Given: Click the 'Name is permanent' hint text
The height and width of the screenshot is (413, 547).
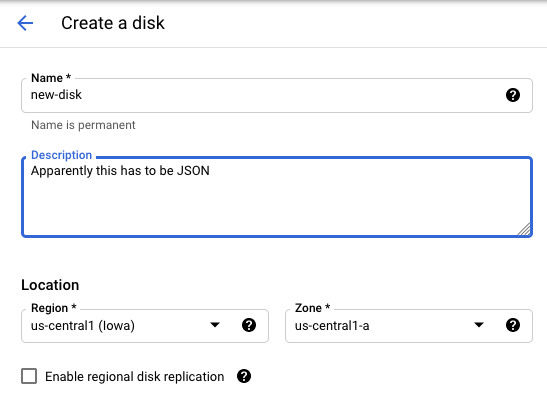Looking at the screenshot, I should point(83,125).
